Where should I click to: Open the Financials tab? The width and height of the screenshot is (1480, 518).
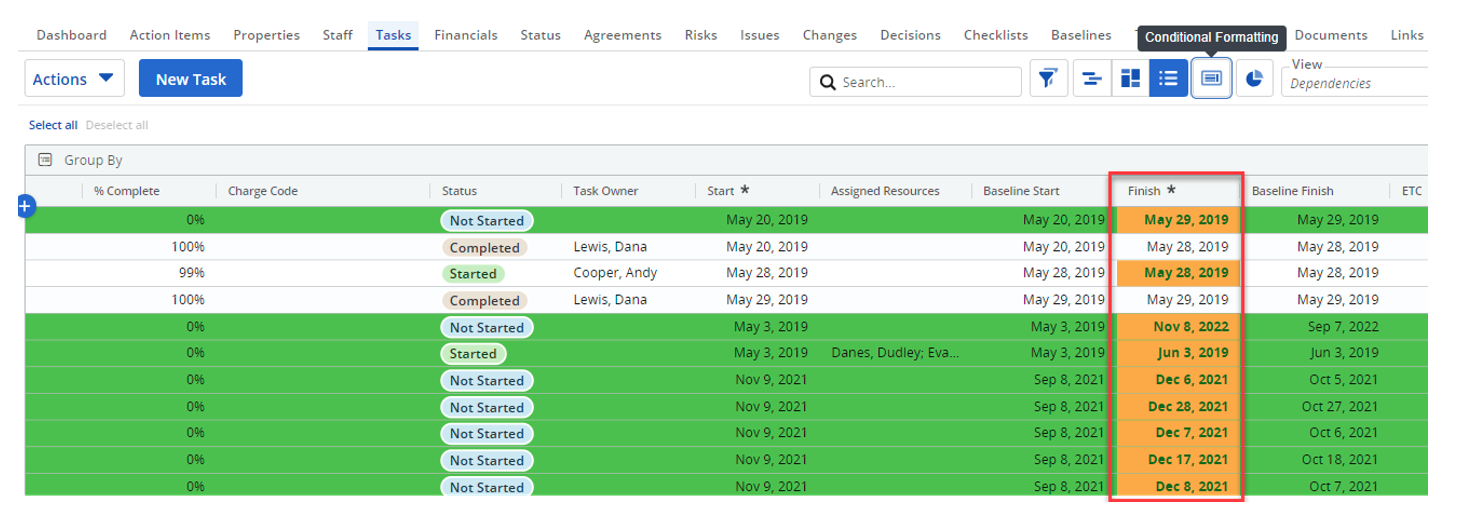[x=466, y=35]
